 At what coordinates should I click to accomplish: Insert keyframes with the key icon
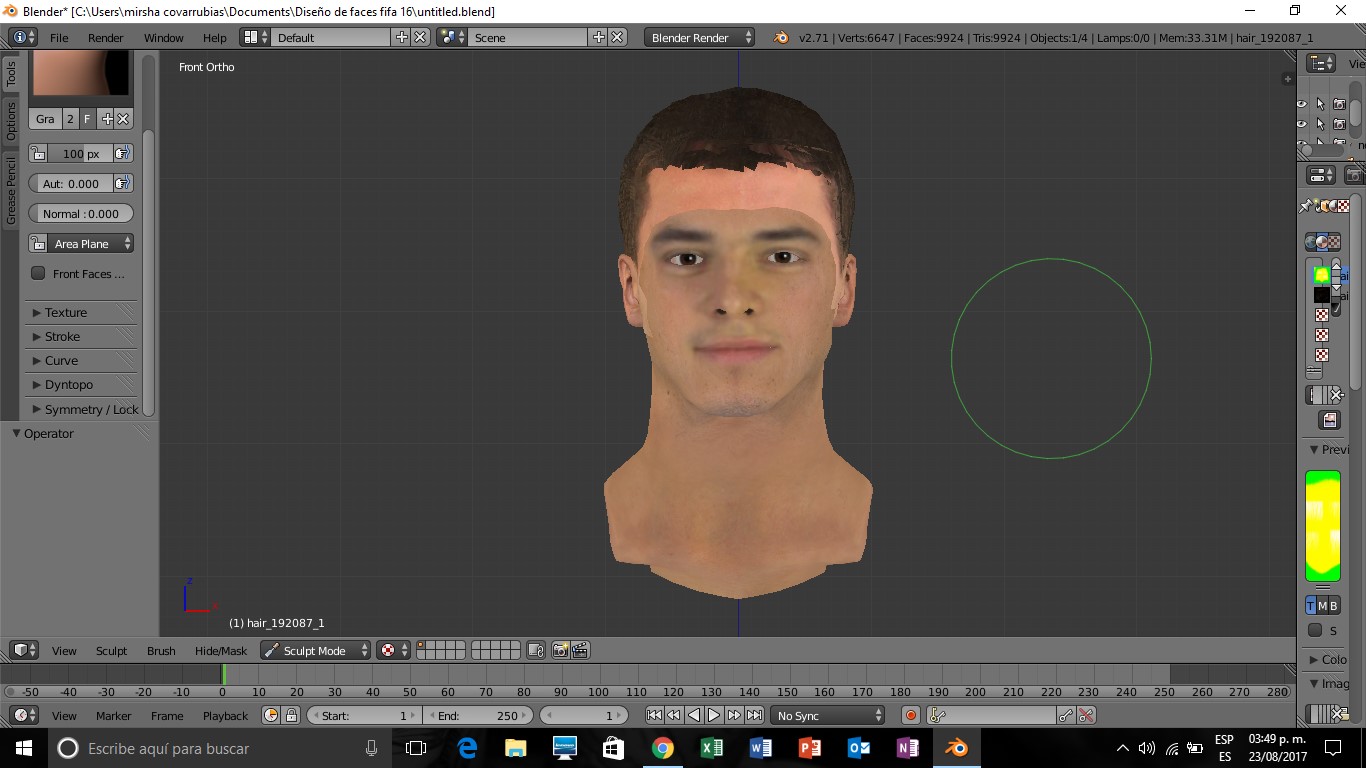[x=1066, y=715]
